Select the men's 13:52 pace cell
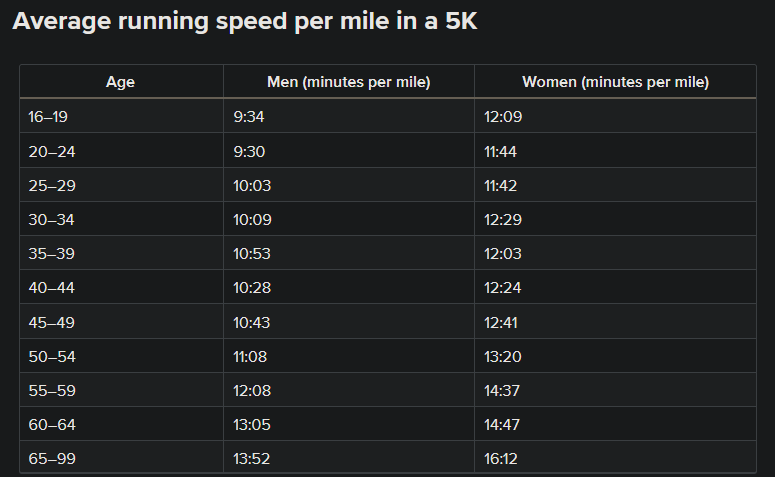Screen dimensions: 775x477 (x=252, y=458)
